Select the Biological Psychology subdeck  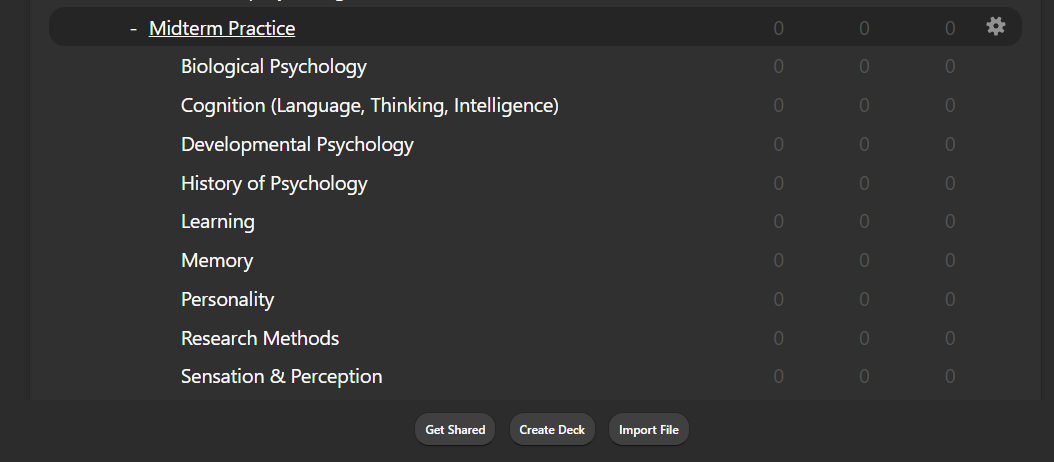pos(274,67)
